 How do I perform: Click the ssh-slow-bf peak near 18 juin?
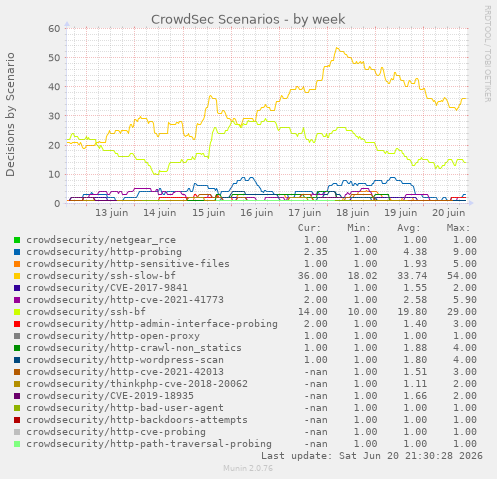[337, 48]
